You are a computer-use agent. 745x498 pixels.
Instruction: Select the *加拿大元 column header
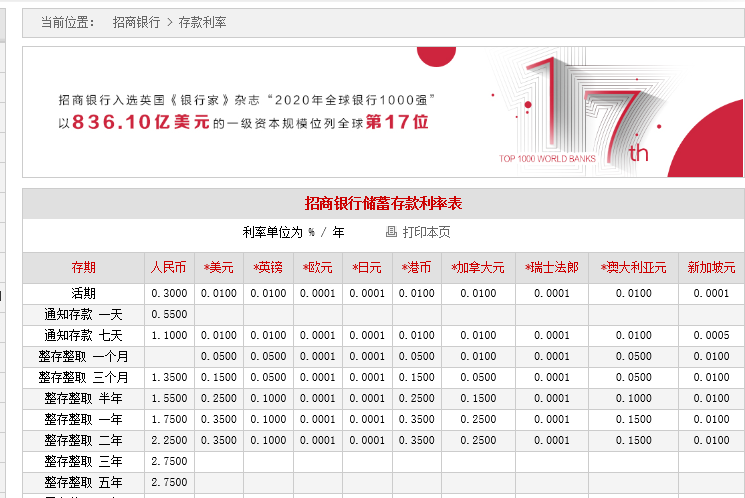click(x=478, y=268)
